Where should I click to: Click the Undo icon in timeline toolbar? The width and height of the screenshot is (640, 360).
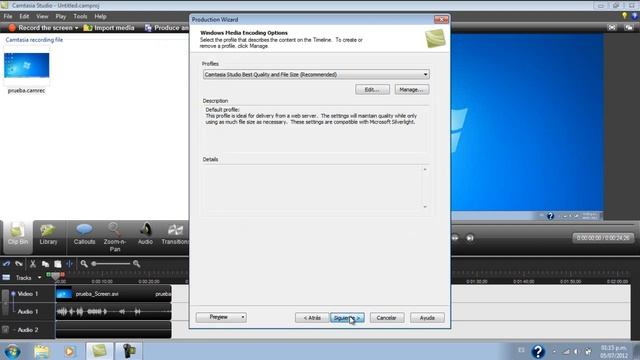6,264
